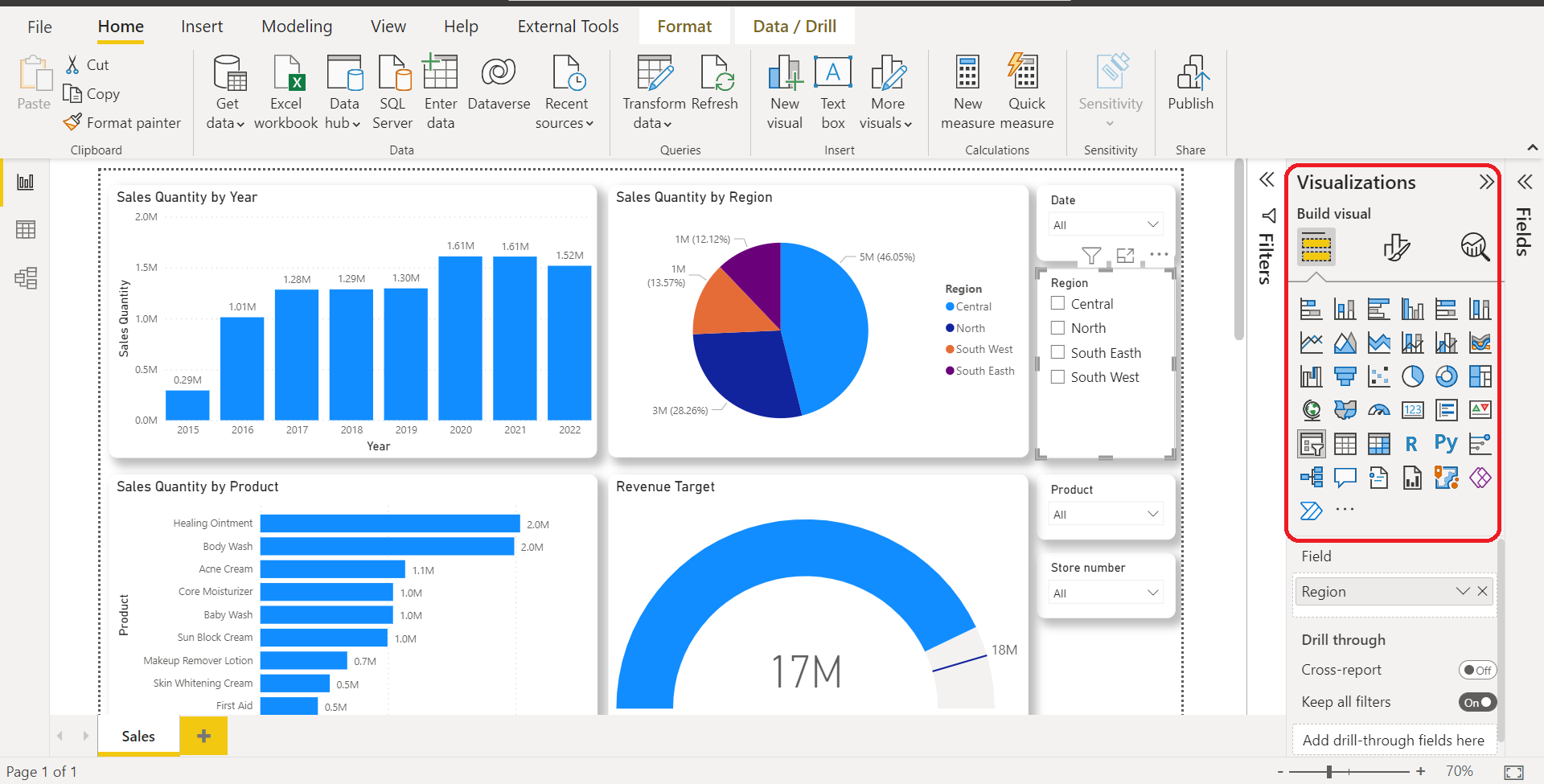
Task: Open Model view from left sidebar
Action: [x=26, y=277]
